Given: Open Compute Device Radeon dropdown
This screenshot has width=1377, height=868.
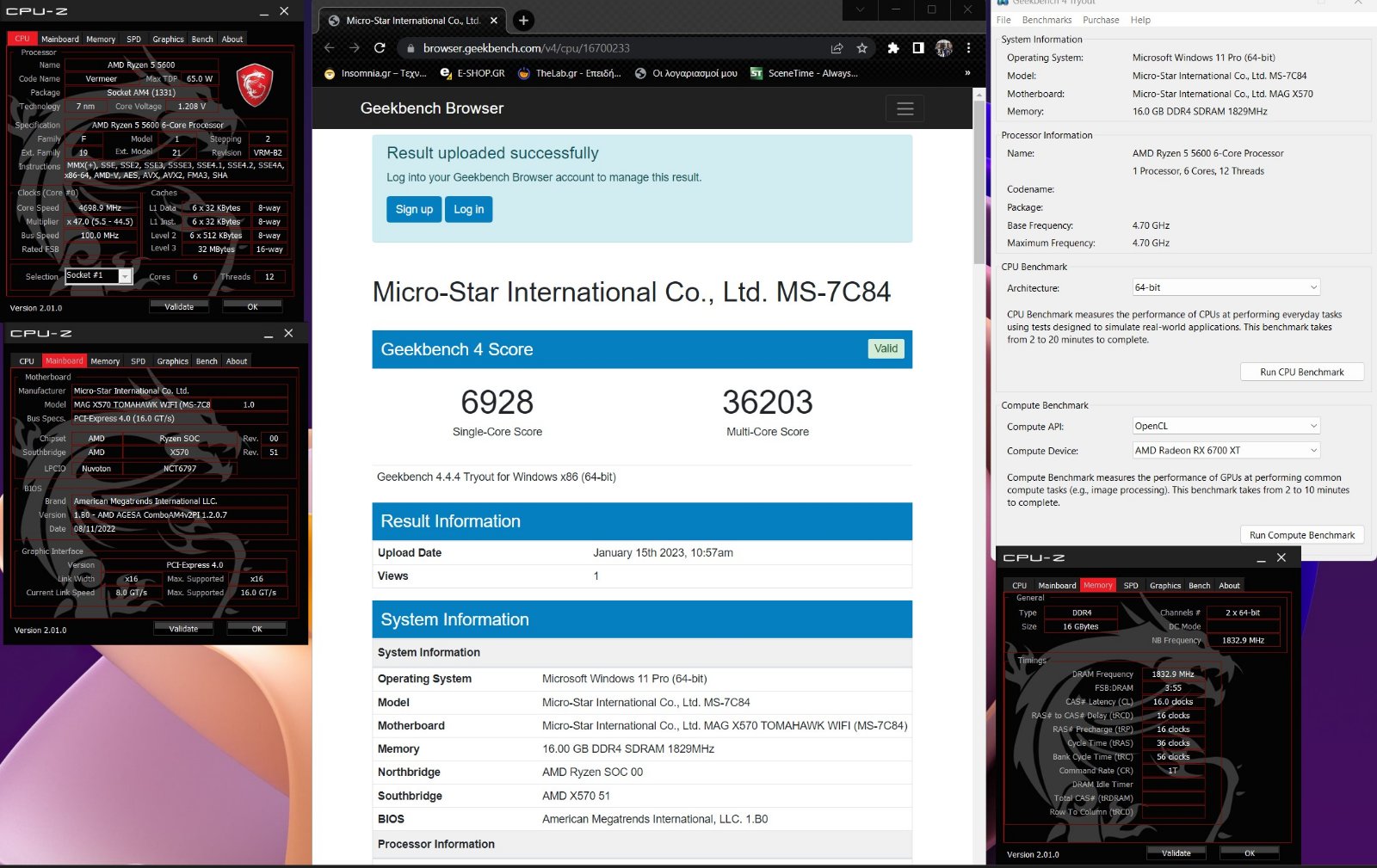Looking at the screenshot, I should (x=1226, y=450).
